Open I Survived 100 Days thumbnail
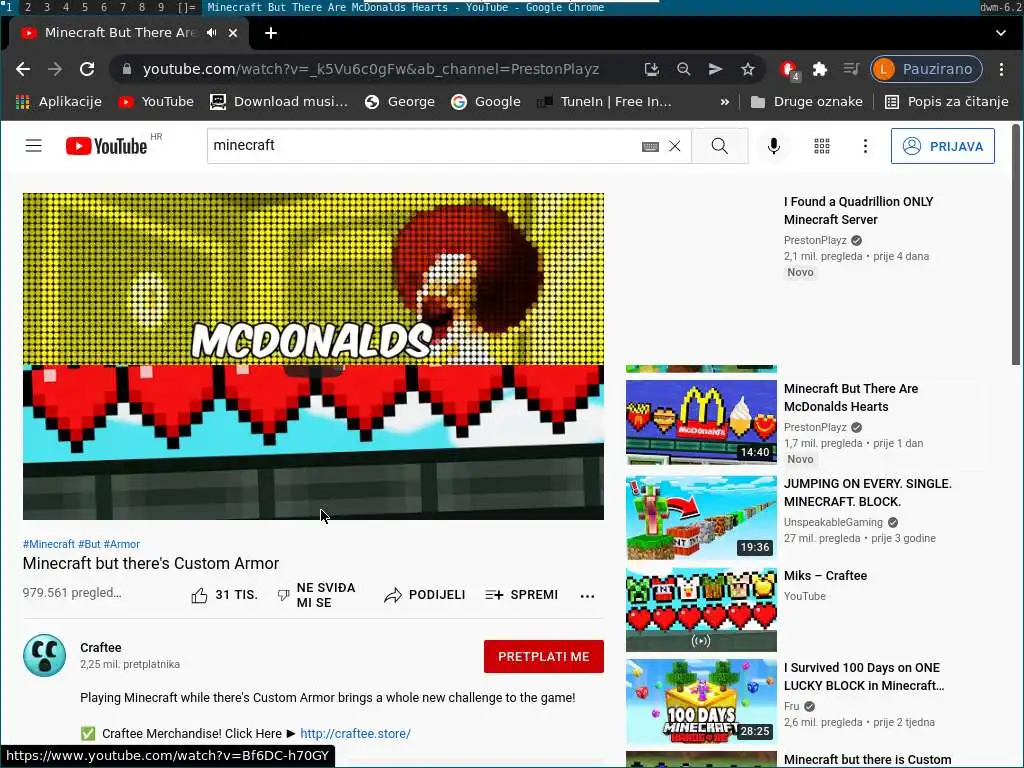1024x768 pixels. click(x=701, y=701)
